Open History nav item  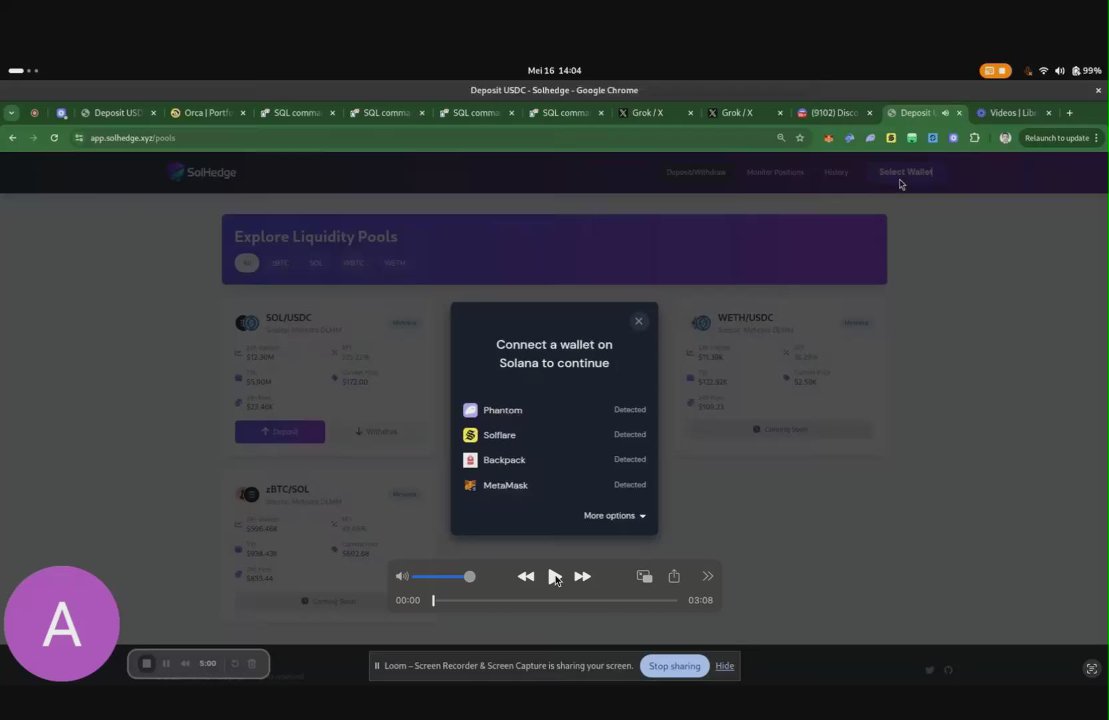[836, 172]
